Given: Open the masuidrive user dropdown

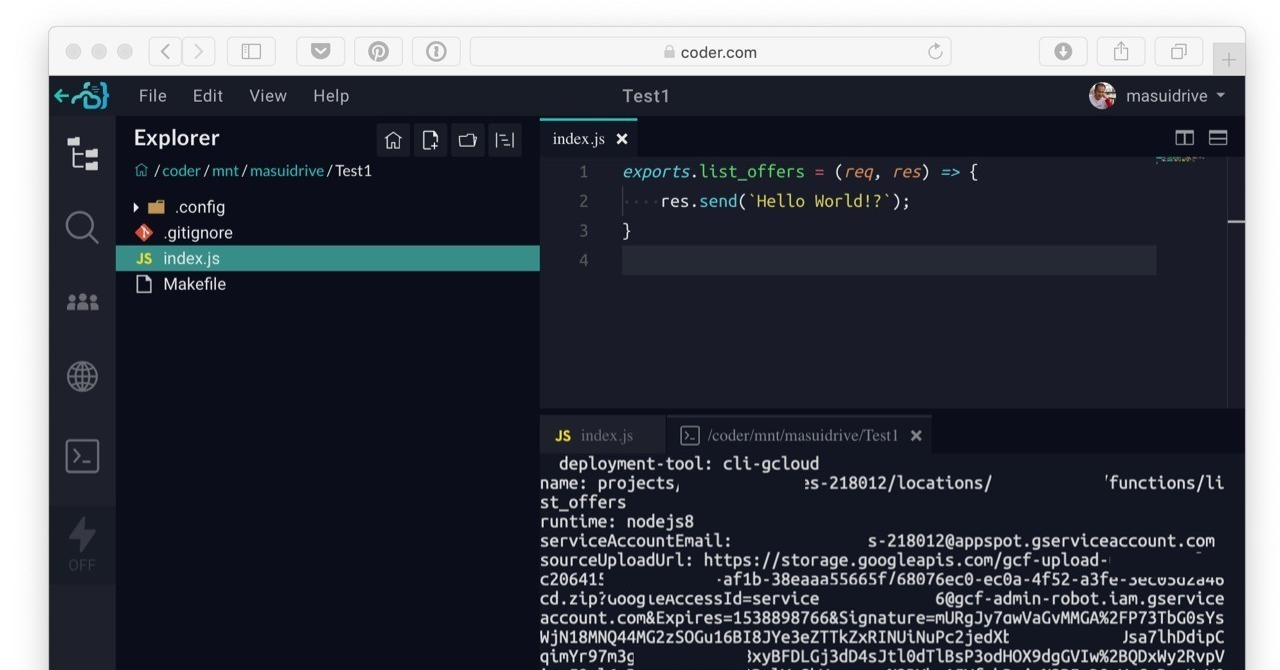Looking at the screenshot, I should 1175,96.
